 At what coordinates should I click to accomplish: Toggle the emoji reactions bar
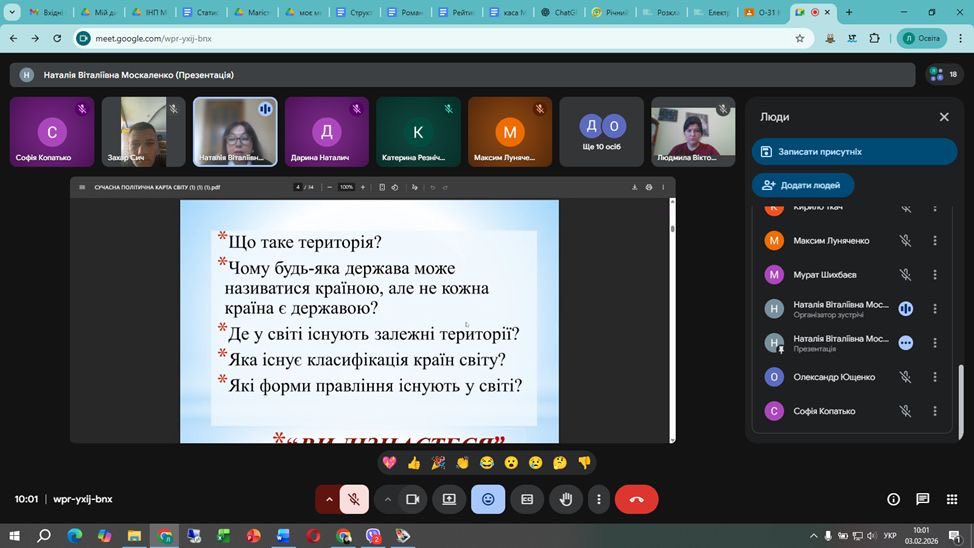pos(488,499)
